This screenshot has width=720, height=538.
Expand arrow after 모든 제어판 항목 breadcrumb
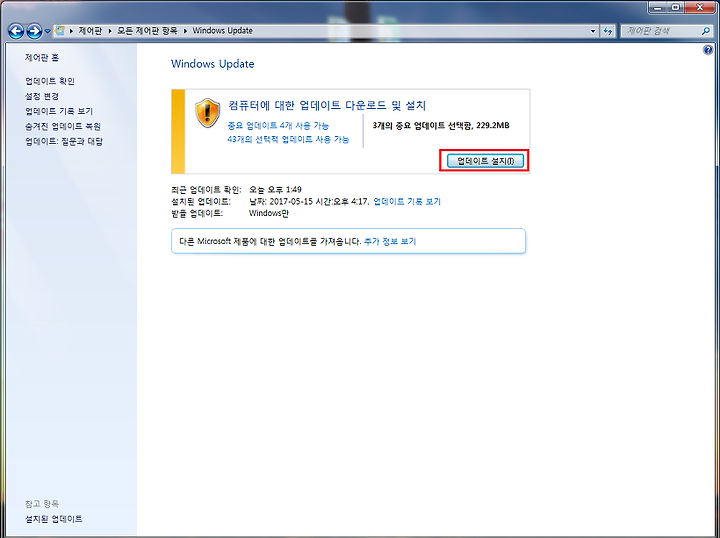[185, 31]
